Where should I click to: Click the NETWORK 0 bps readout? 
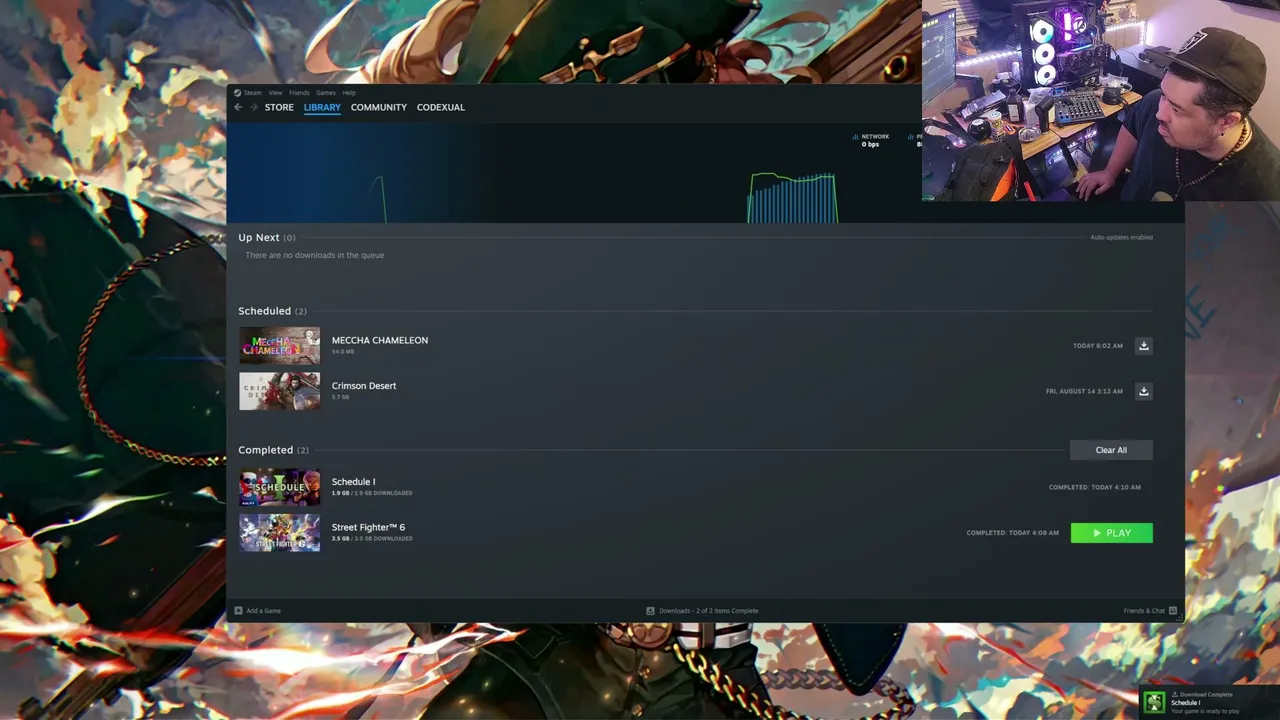coord(872,140)
